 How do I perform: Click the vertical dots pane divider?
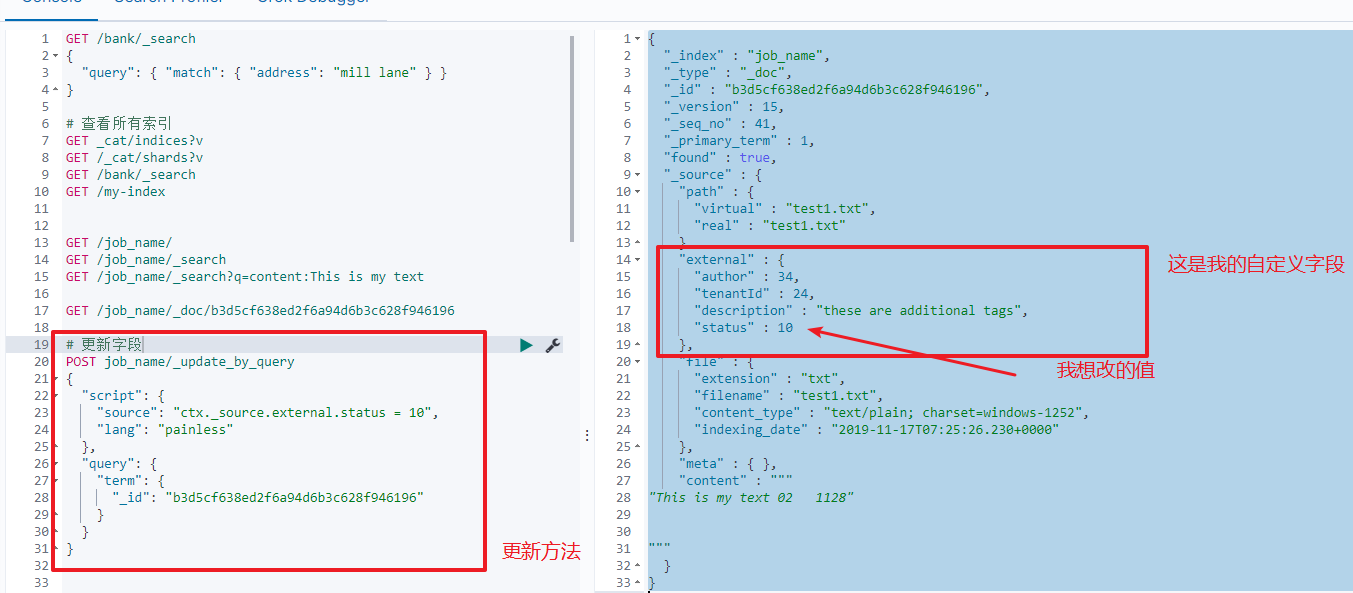tap(587, 435)
